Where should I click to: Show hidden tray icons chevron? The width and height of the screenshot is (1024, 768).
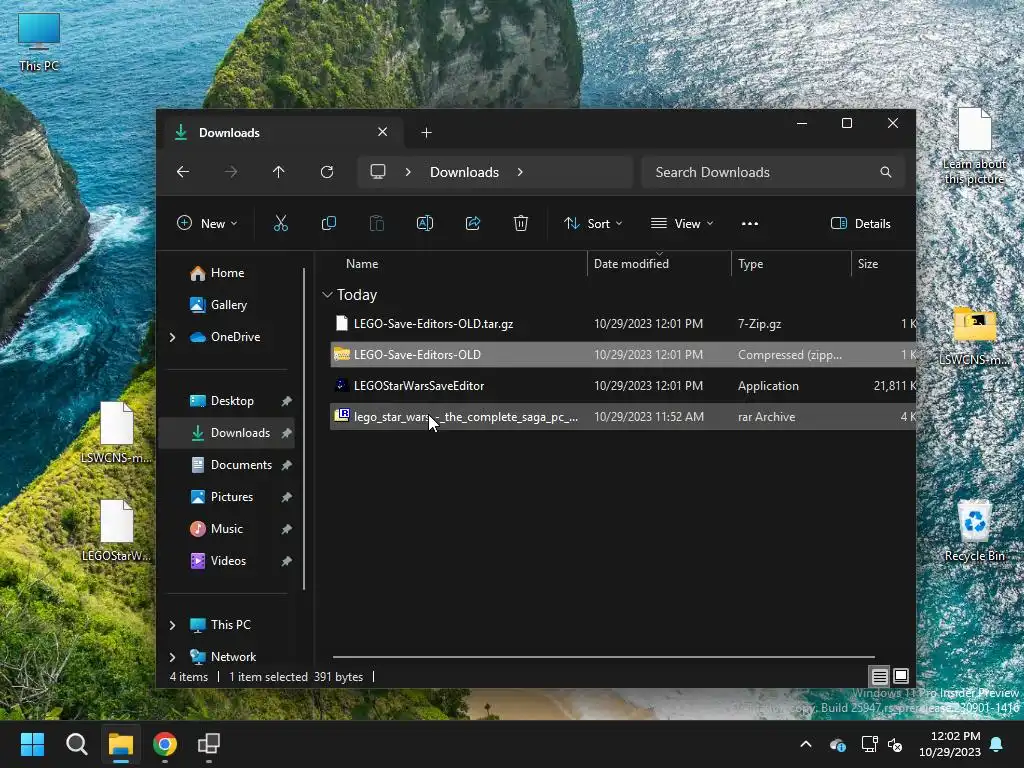[x=806, y=744]
